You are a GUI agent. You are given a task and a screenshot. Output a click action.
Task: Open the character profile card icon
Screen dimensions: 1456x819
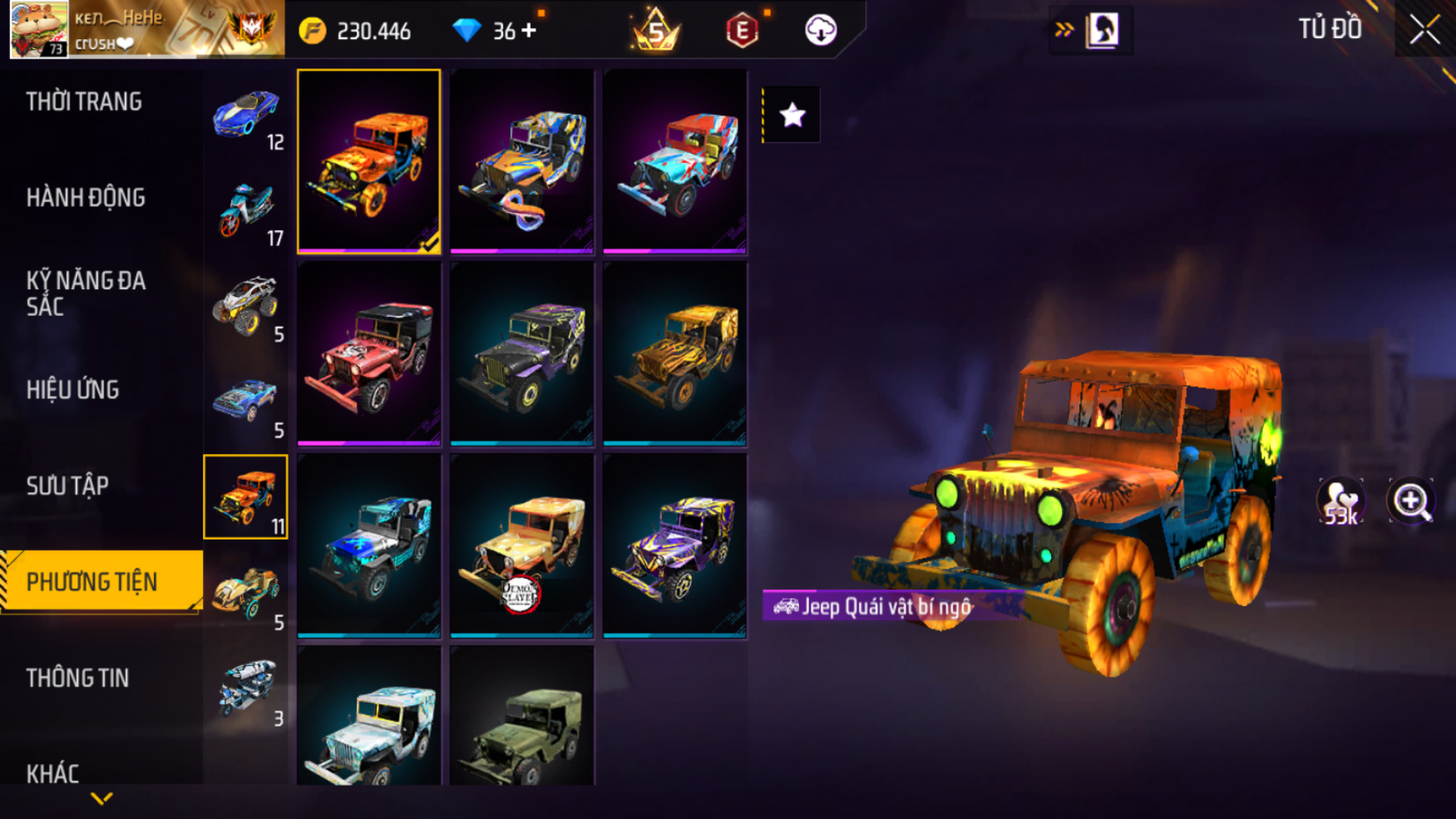[1103, 31]
